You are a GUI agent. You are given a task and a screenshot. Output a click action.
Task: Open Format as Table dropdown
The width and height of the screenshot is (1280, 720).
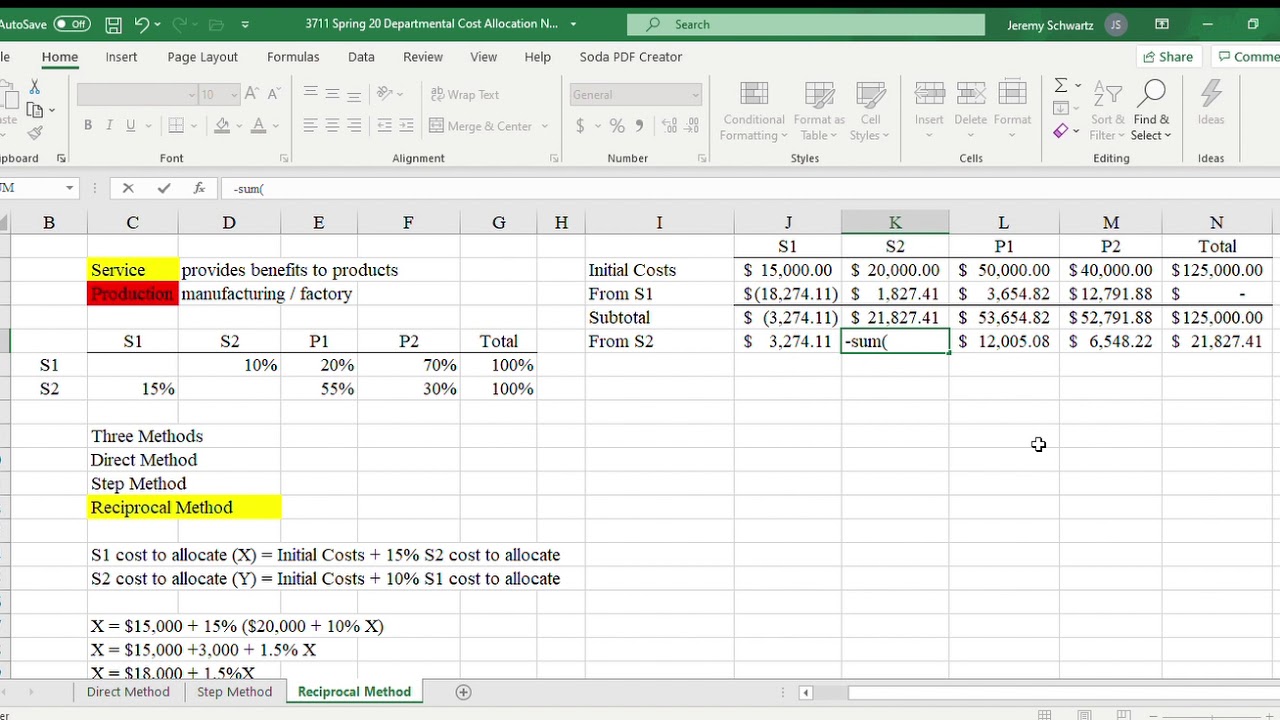point(819,110)
